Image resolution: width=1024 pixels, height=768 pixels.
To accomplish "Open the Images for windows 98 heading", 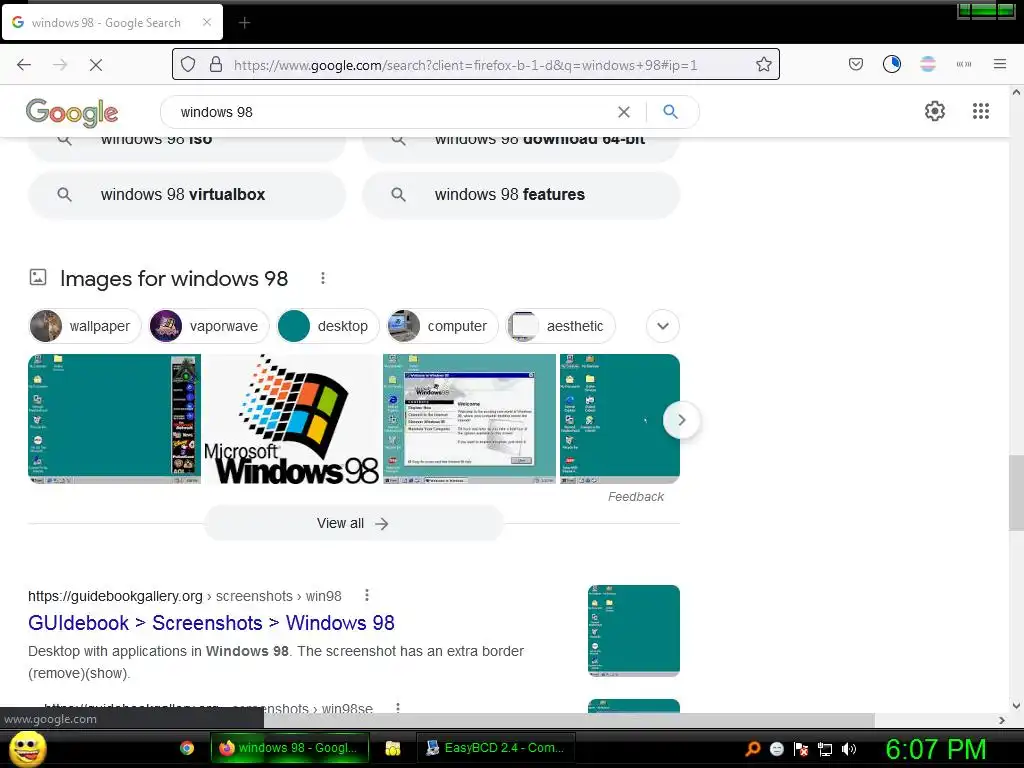I will (x=174, y=279).
